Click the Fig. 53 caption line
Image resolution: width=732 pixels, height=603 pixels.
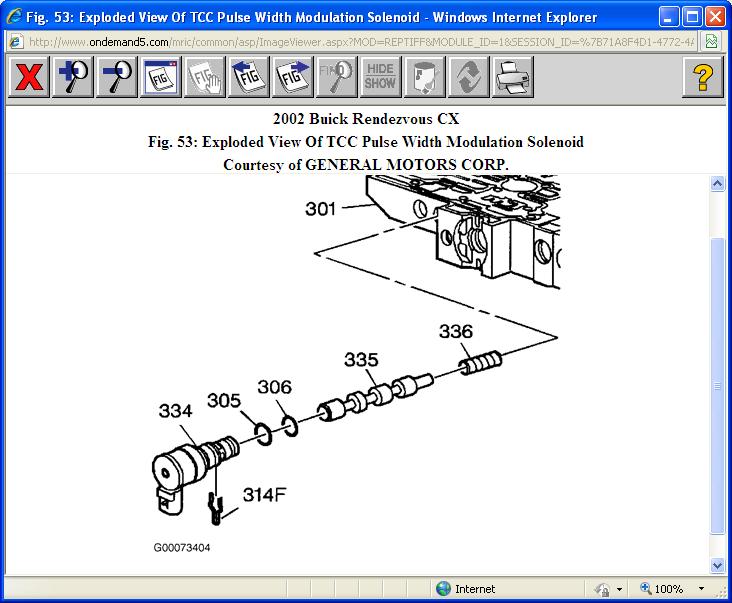click(x=366, y=141)
